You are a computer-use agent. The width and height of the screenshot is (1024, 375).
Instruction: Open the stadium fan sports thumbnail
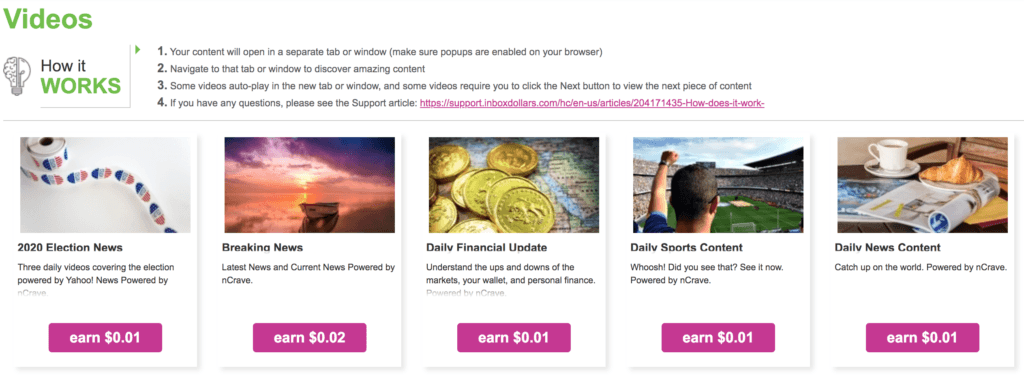click(718, 185)
